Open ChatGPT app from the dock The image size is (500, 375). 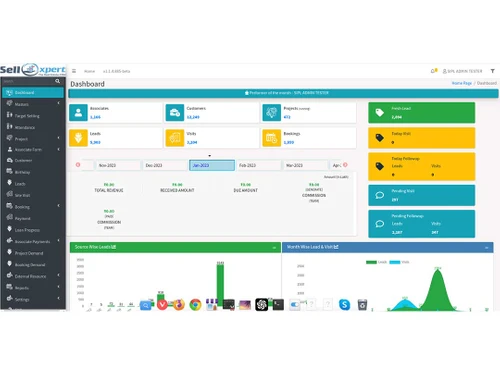coord(262,305)
